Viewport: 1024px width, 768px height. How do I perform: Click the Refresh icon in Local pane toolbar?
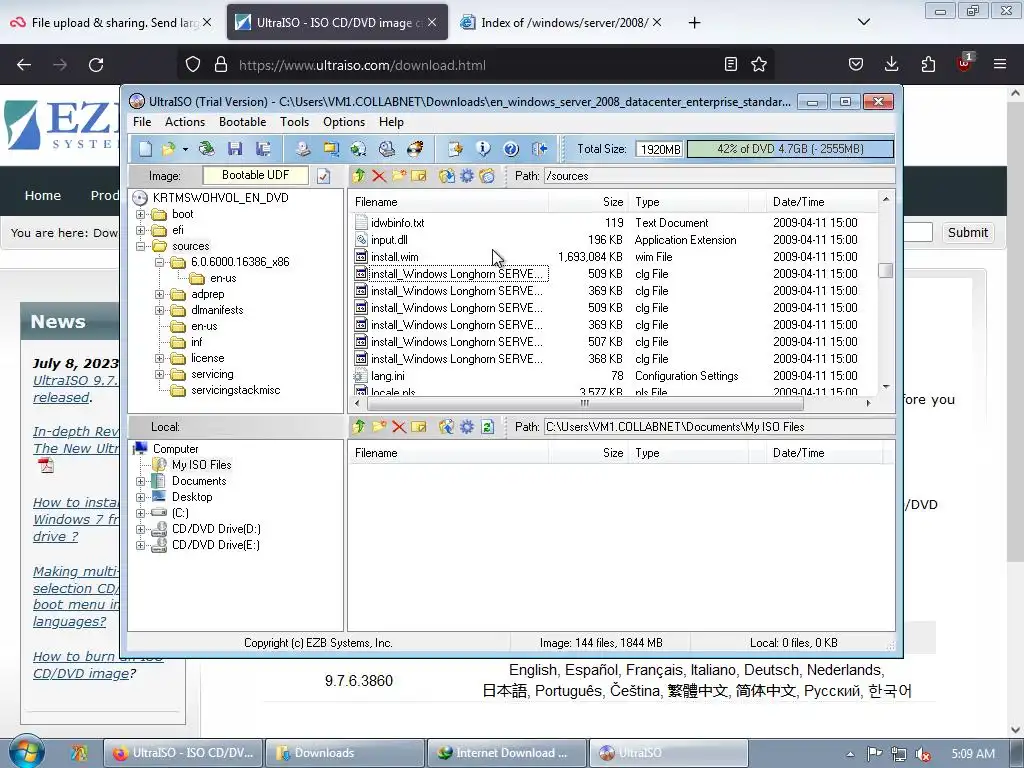[x=487, y=426]
